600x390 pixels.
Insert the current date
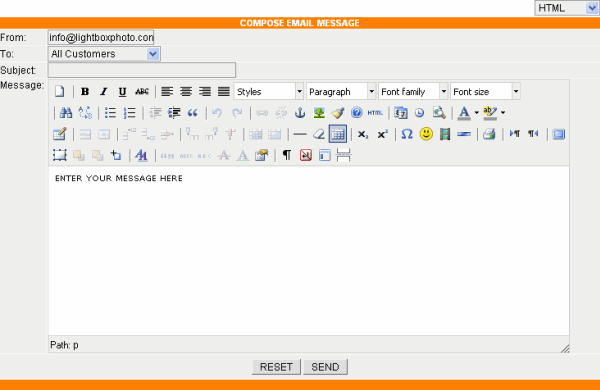pos(401,113)
